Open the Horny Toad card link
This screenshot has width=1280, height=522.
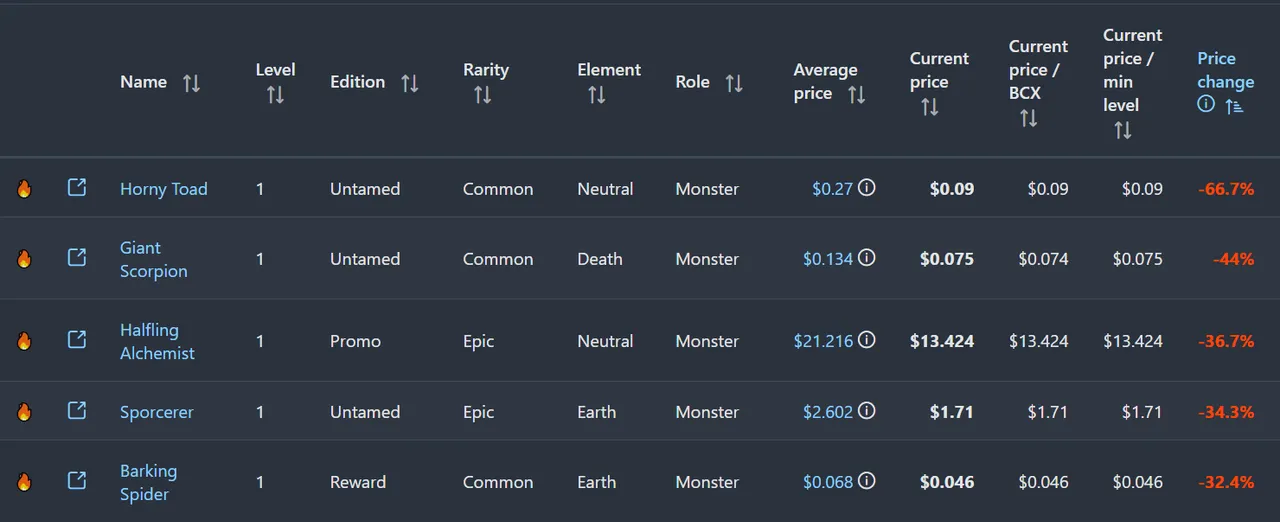(164, 189)
